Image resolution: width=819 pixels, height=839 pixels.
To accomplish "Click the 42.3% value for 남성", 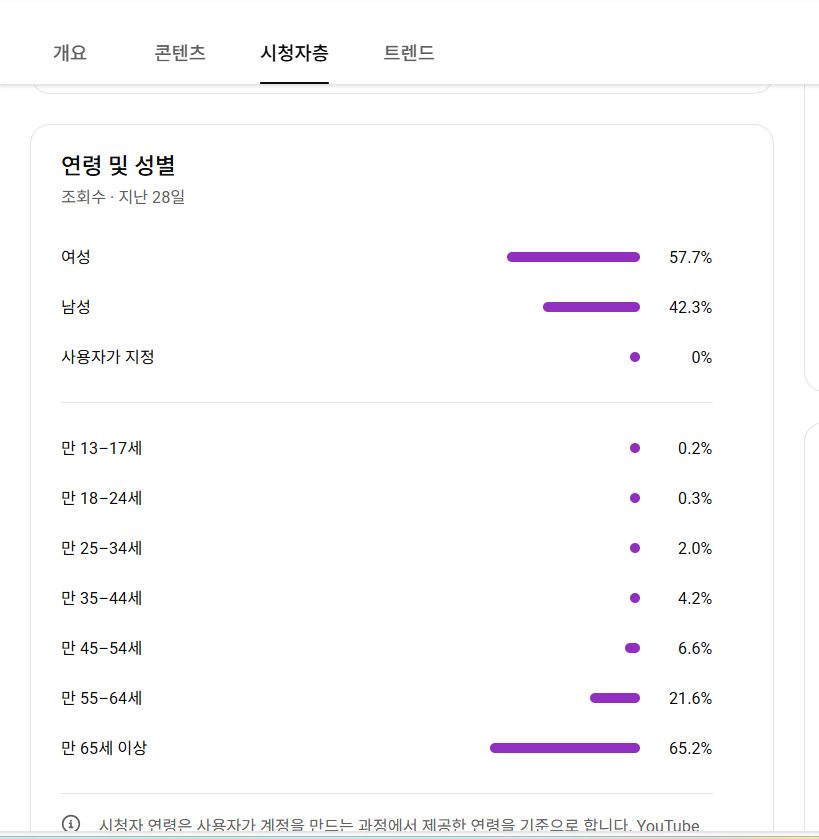I will (x=690, y=307).
